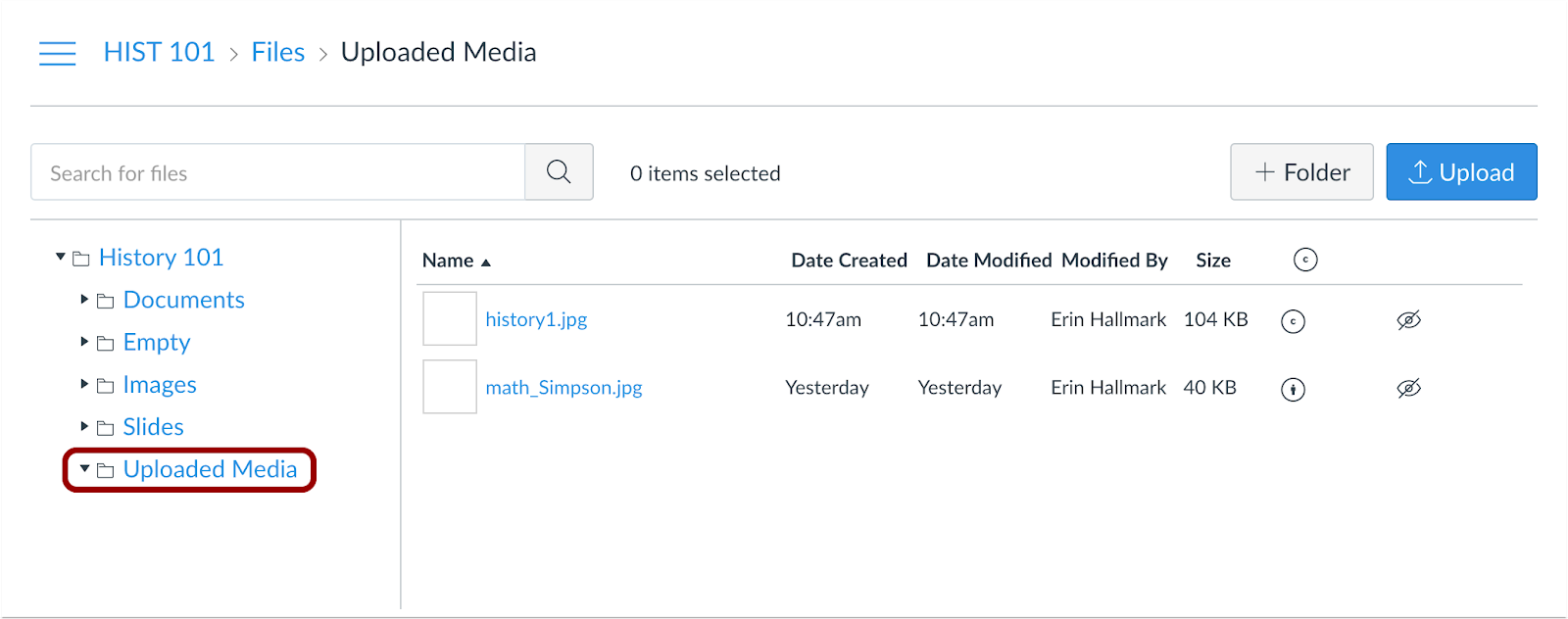Collapse the History 101 root folder

pos(61,257)
